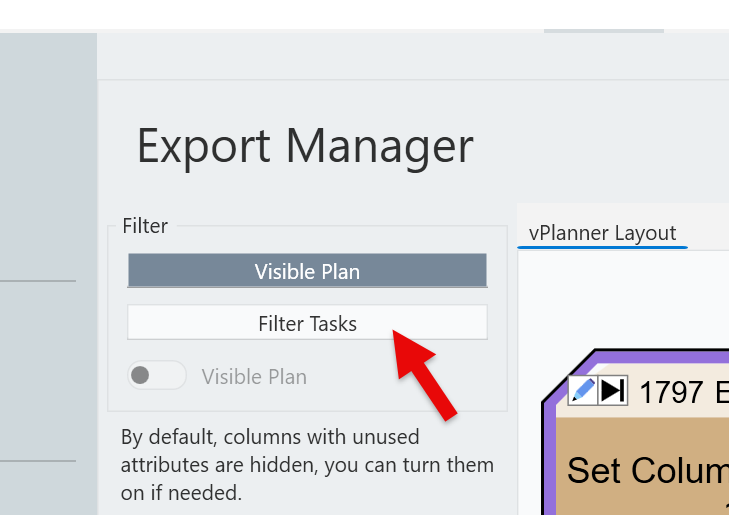The width and height of the screenshot is (729, 515).
Task: Click the skip-to-end arrow icon on task 1797
Action: coord(612,390)
